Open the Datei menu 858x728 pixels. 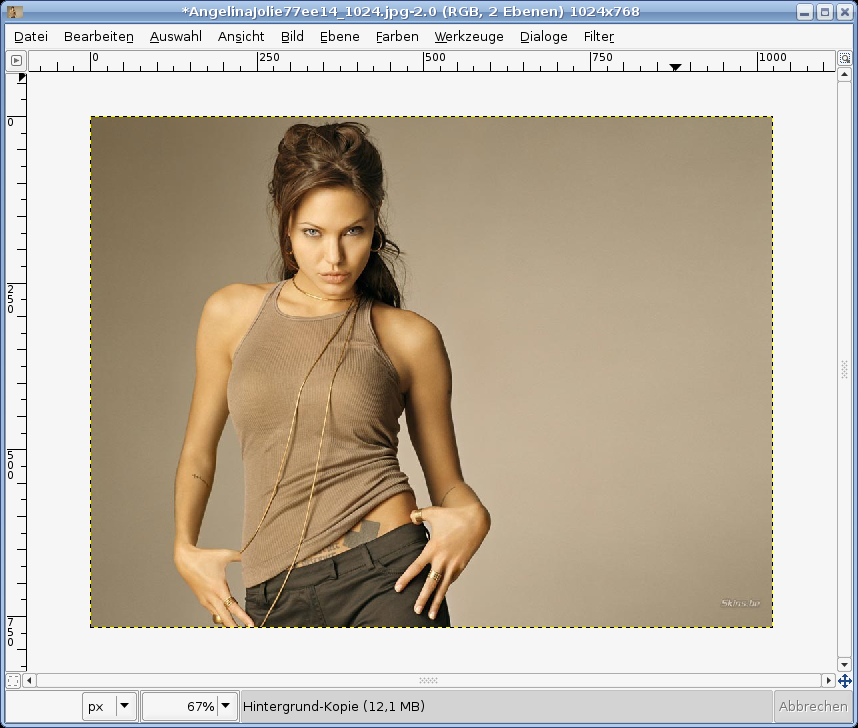point(31,36)
